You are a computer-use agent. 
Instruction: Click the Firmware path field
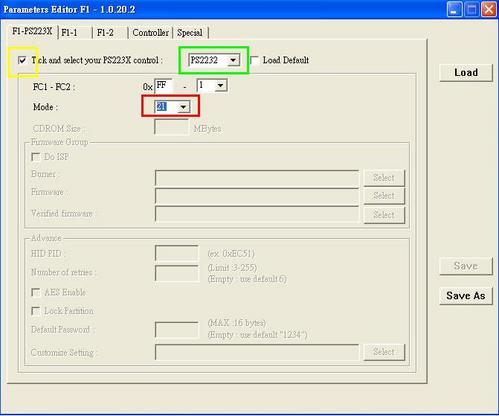[257, 196]
